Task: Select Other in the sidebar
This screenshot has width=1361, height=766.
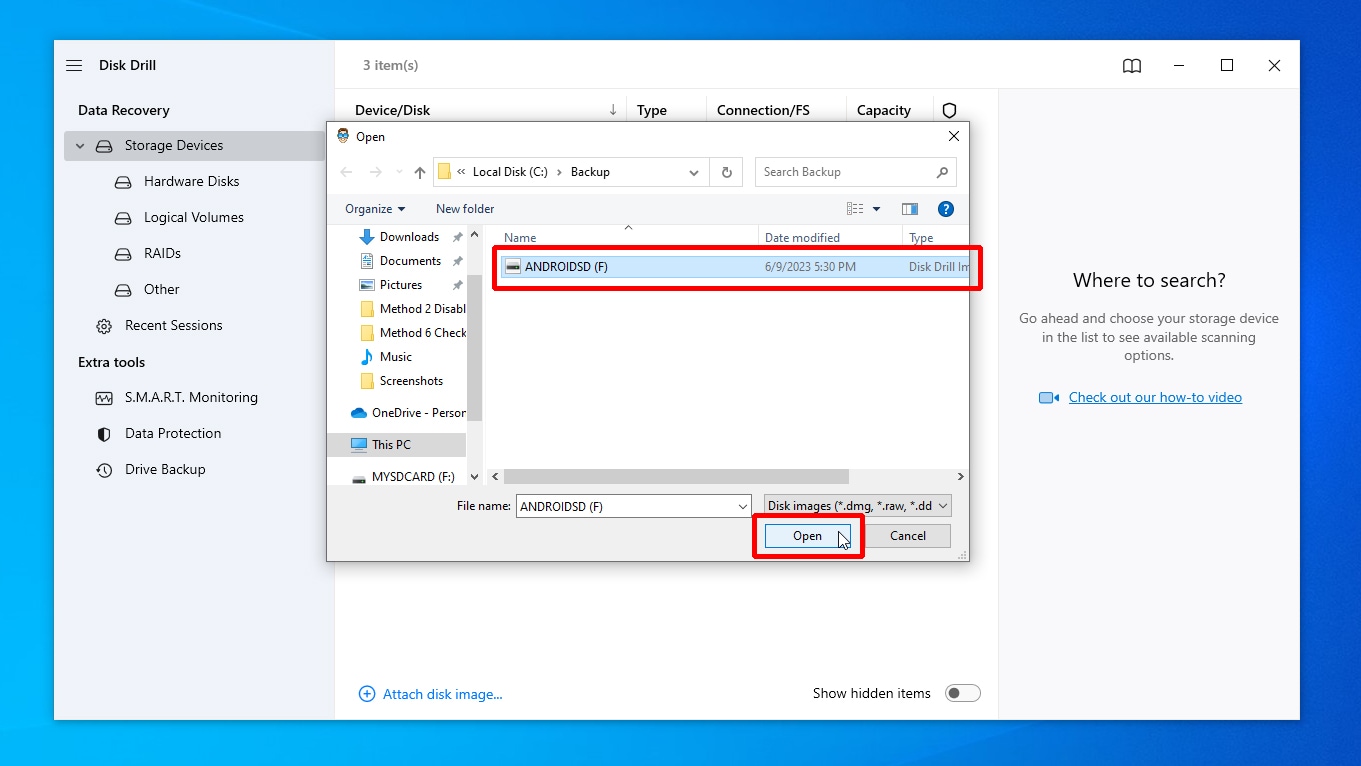Action: pos(161,290)
